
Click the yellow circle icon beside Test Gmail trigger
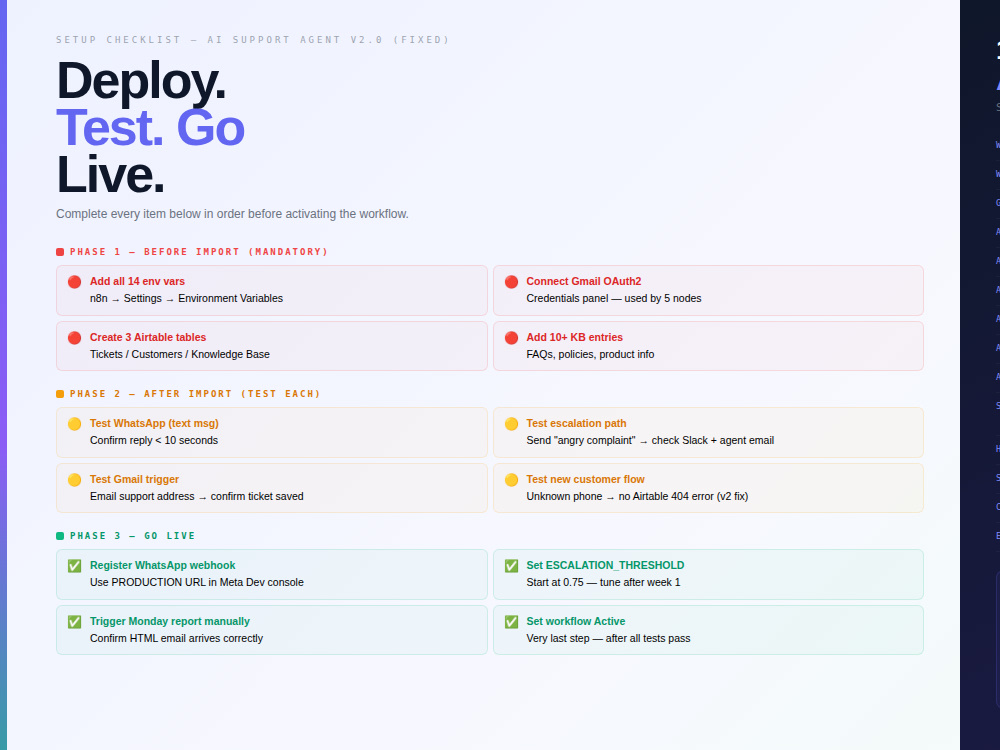[x=75, y=480]
